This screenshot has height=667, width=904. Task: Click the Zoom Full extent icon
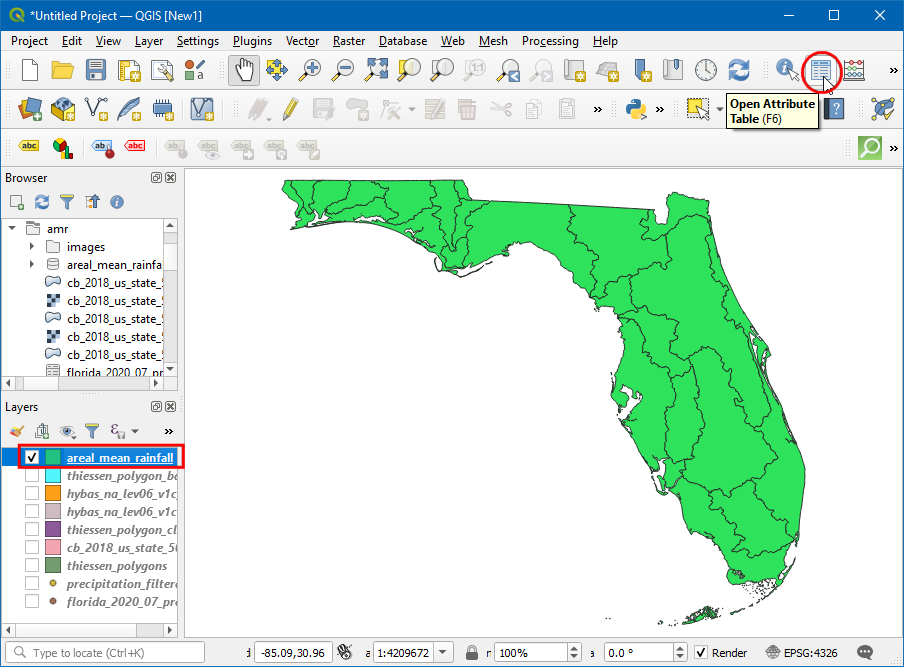[376, 70]
